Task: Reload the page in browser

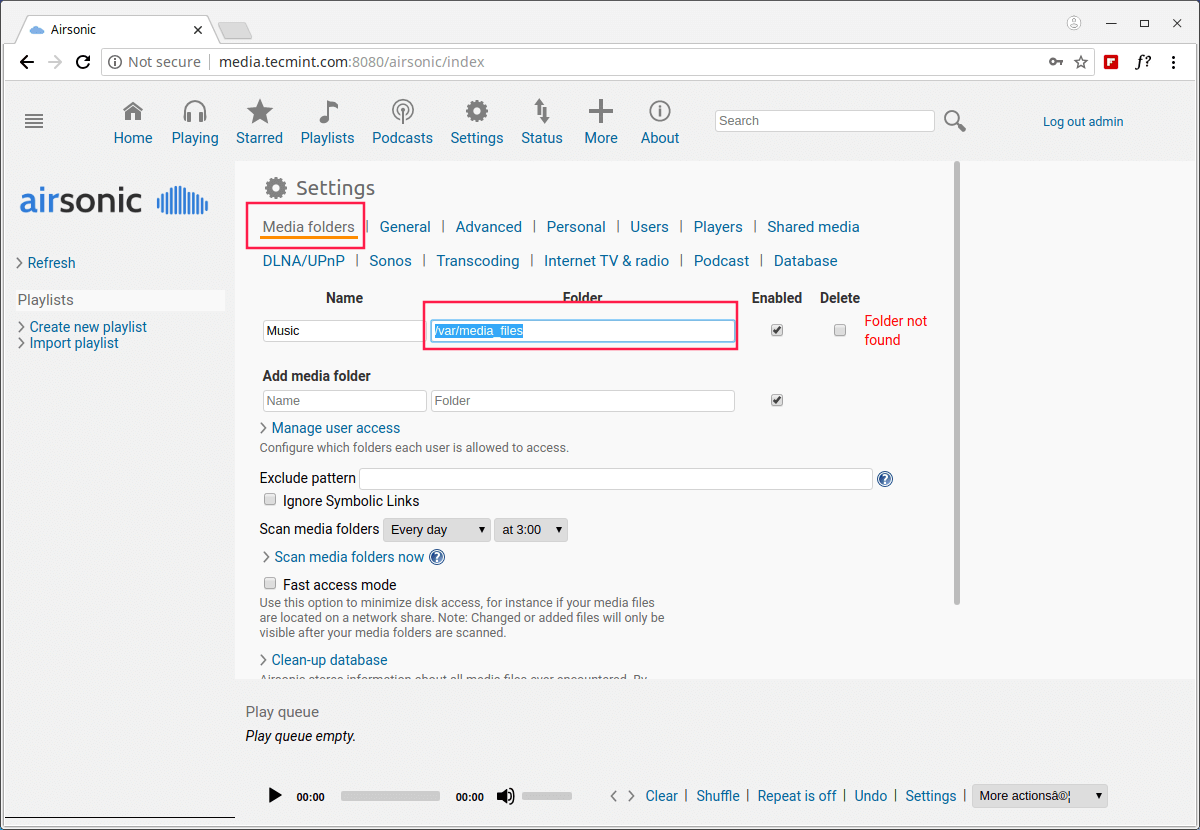Action: tap(83, 62)
